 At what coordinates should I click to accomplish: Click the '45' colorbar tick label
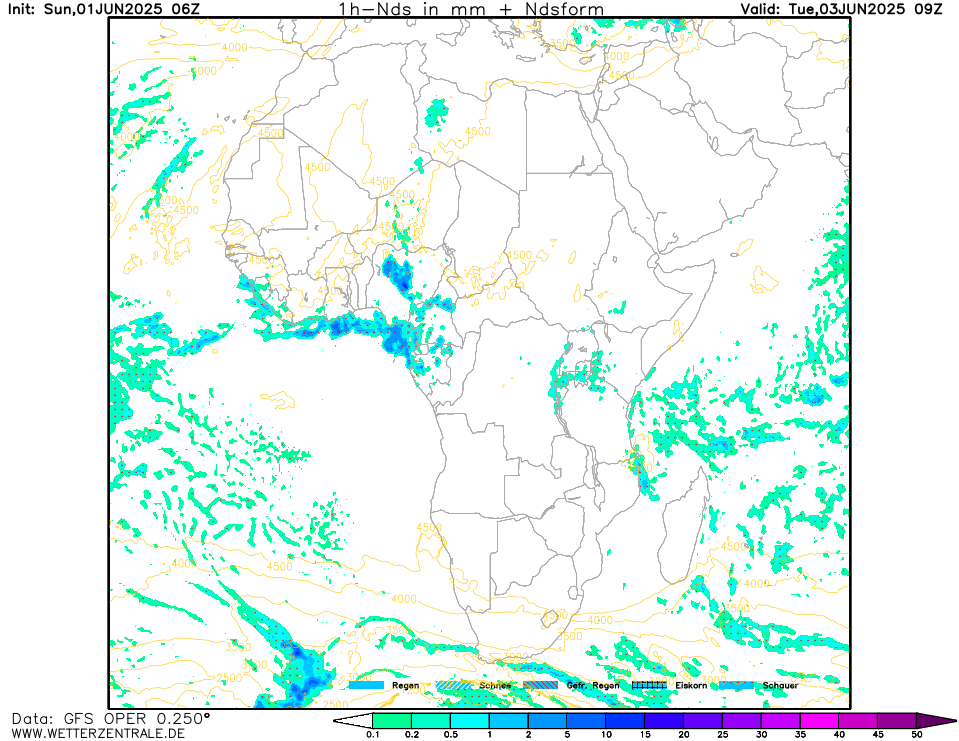click(x=878, y=735)
